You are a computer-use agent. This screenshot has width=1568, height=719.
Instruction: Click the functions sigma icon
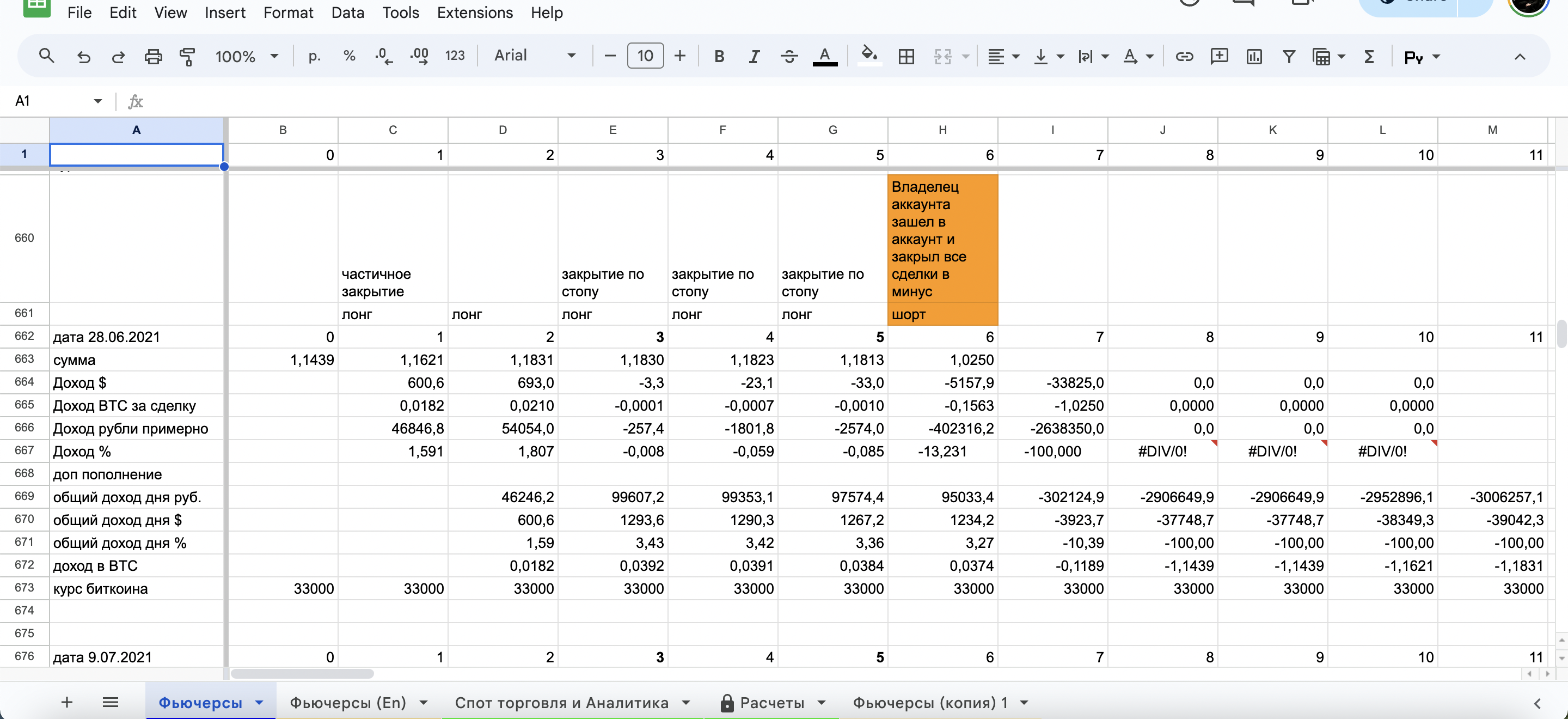click(x=1369, y=56)
